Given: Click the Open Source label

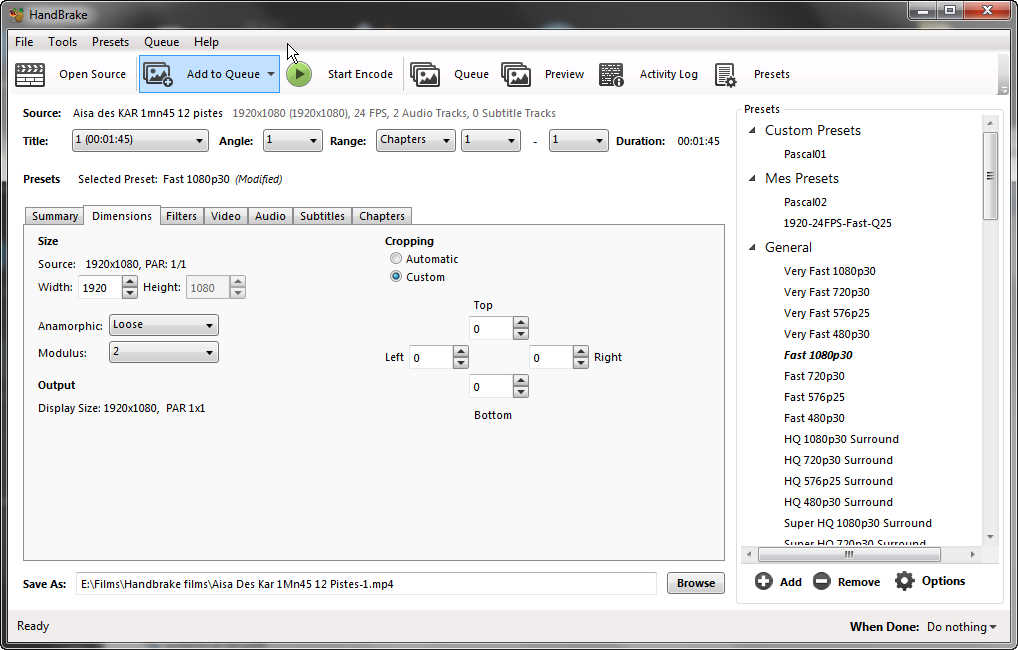Looking at the screenshot, I should pyautogui.click(x=92, y=74).
